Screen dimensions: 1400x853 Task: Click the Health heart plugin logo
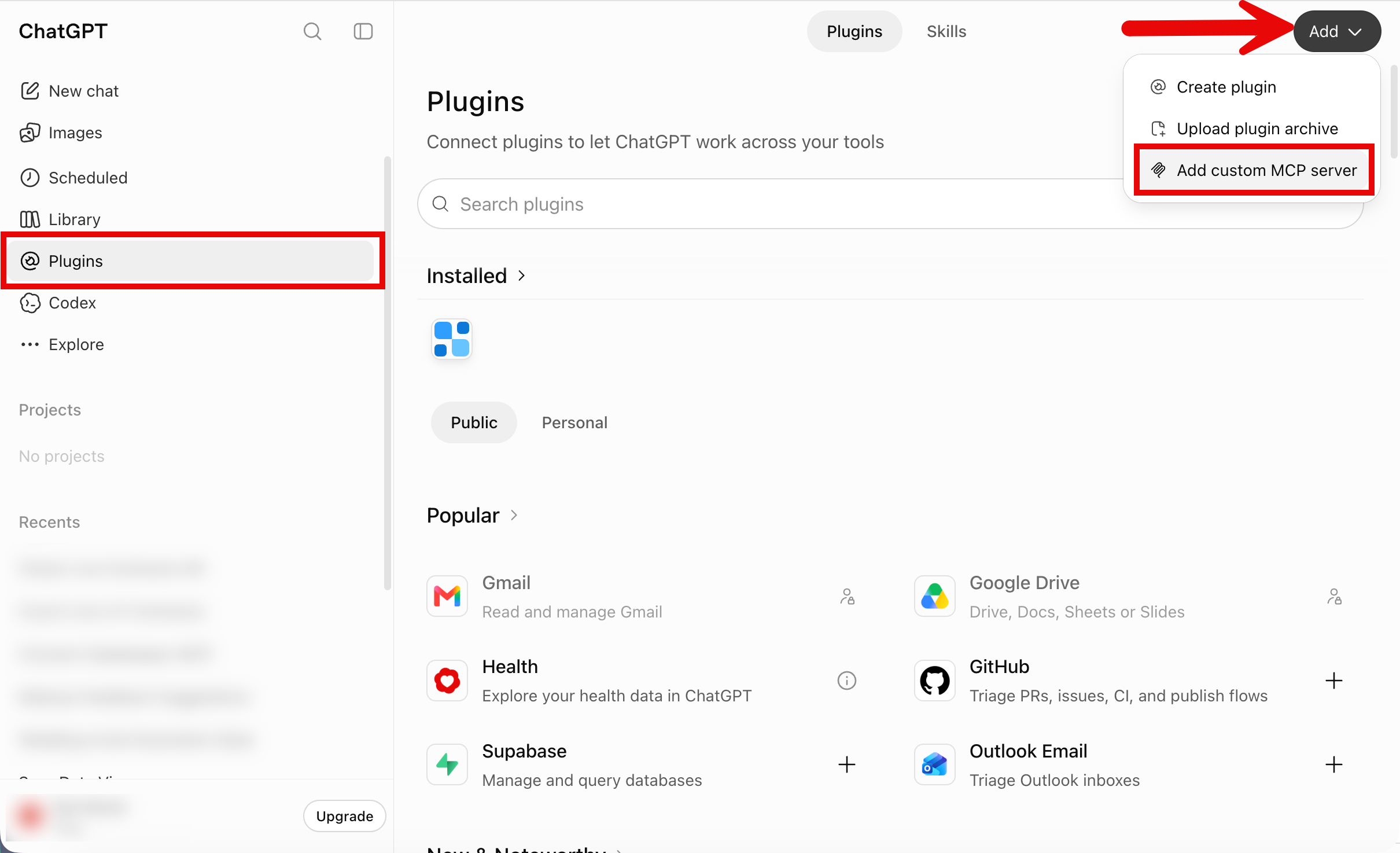[x=447, y=681]
